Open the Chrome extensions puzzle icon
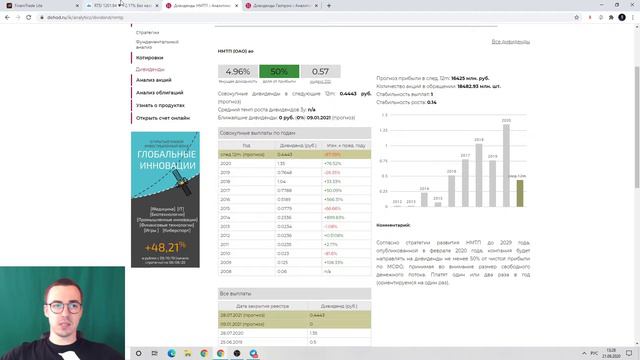This screenshot has height=360, width=640. click(611, 18)
